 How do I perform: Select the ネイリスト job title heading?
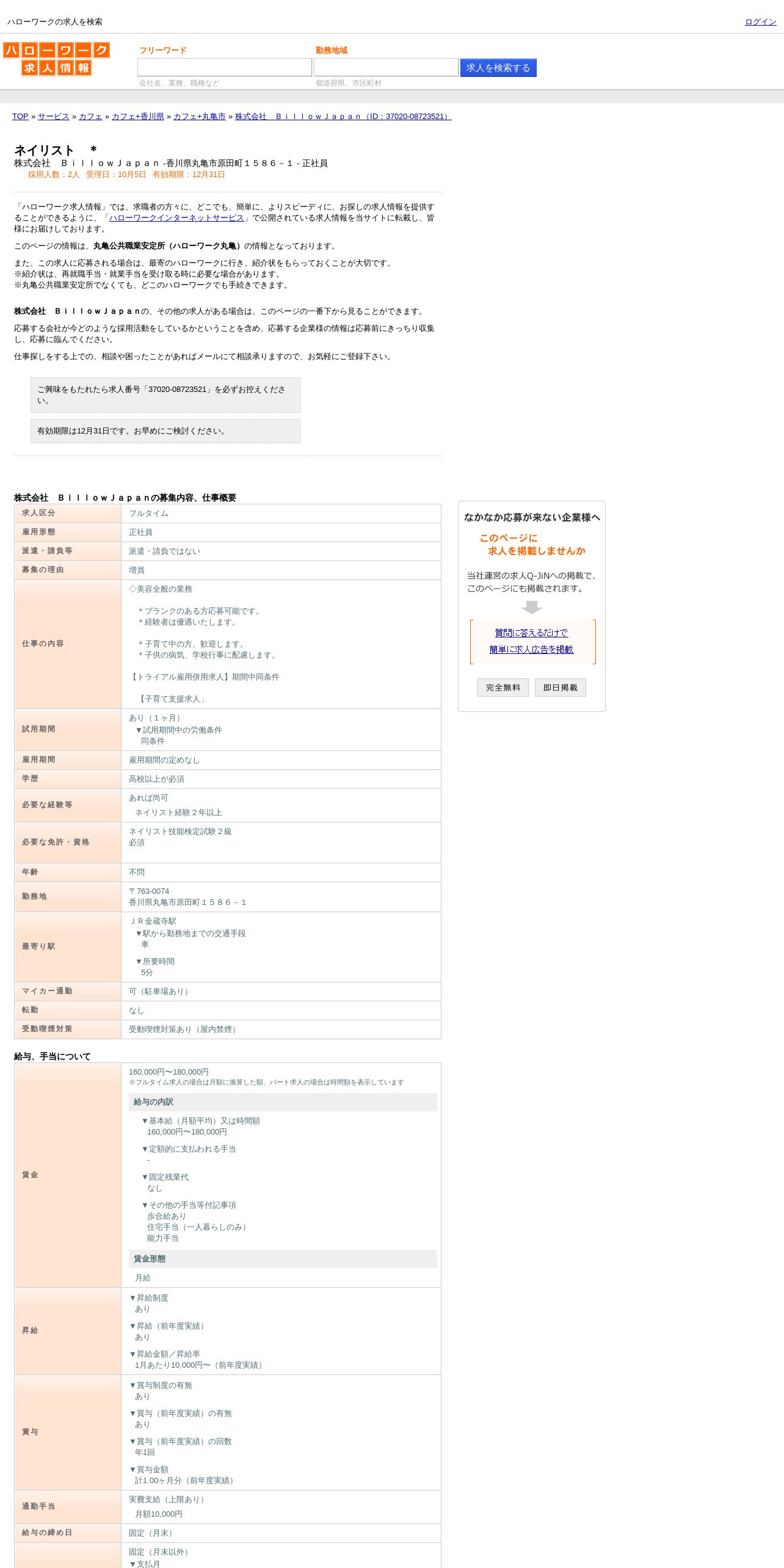pos(56,150)
